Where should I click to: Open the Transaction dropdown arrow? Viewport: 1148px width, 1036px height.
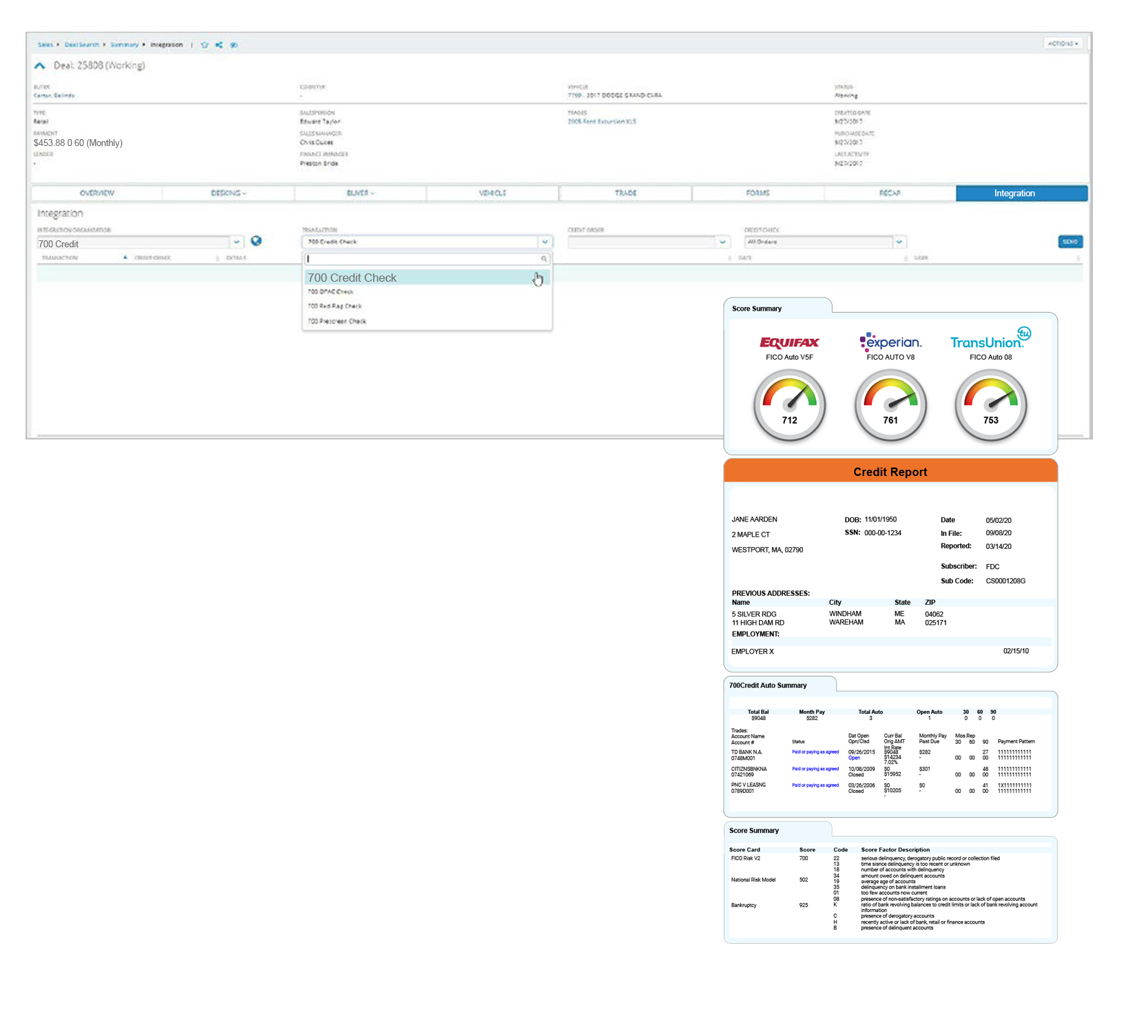[x=545, y=242]
